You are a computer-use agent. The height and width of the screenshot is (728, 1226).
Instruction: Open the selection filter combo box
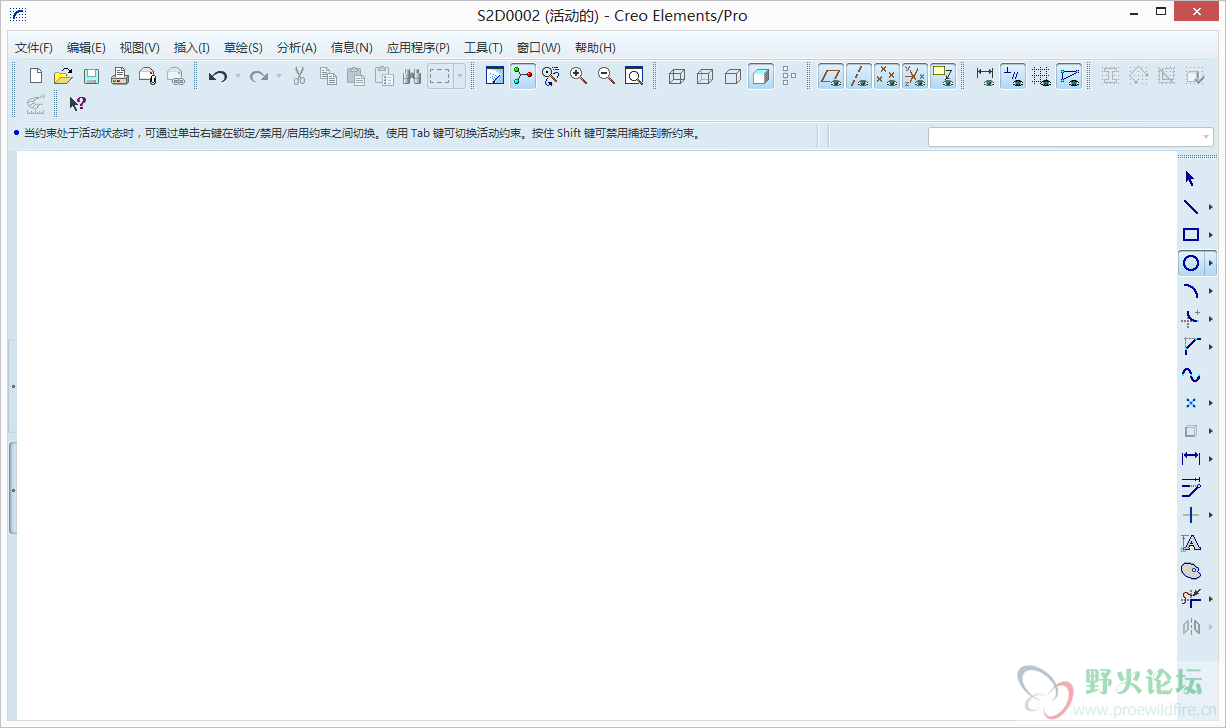(1071, 137)
